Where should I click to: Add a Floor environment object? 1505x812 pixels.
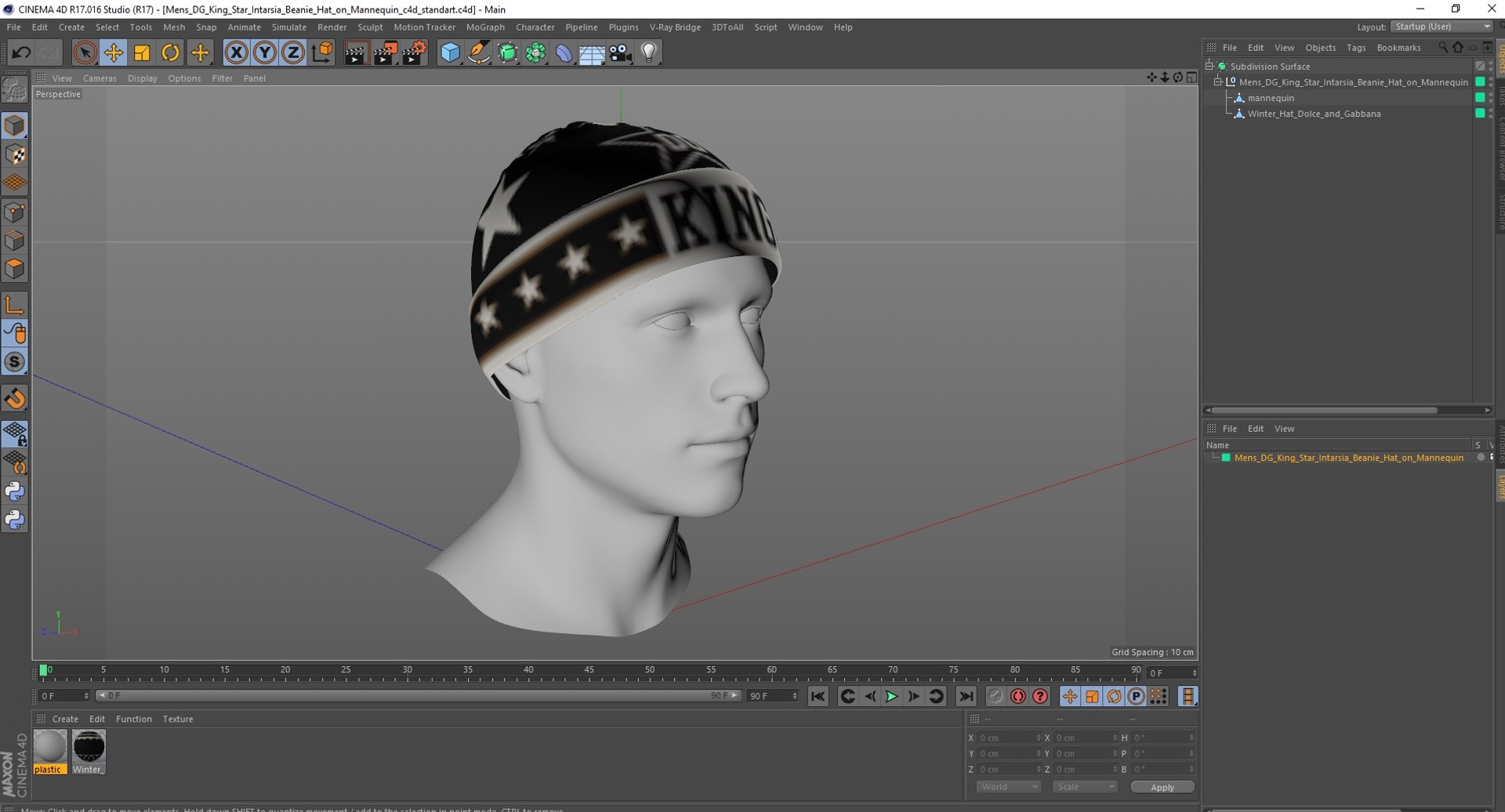(x=592, y=53)
